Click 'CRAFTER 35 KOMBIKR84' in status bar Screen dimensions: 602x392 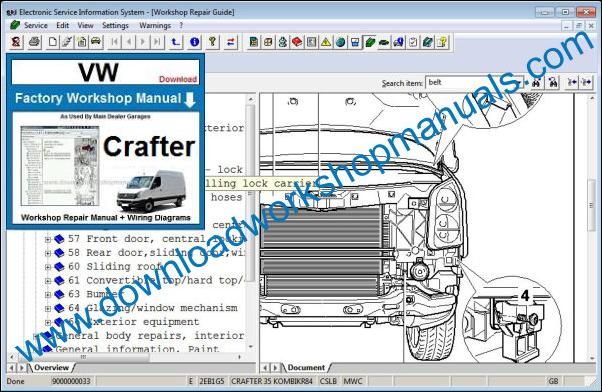click(x=271, y=381)
